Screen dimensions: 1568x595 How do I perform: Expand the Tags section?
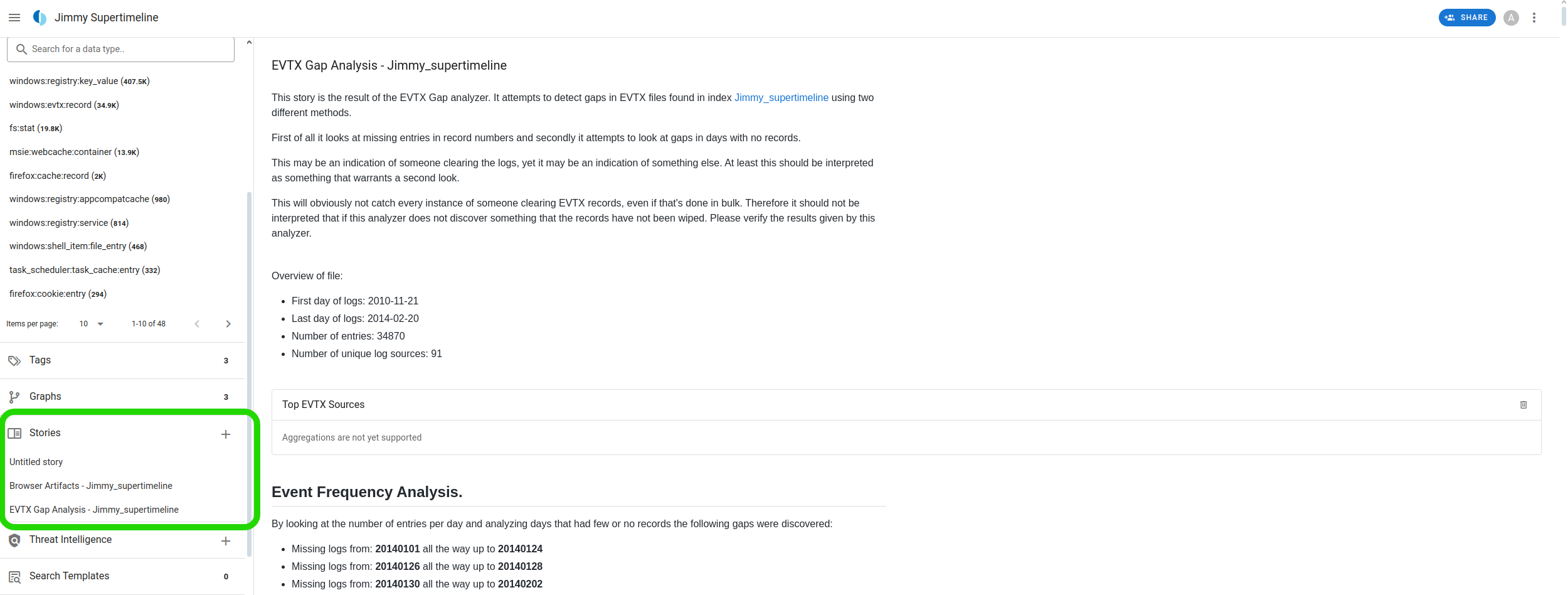point(122,360)
